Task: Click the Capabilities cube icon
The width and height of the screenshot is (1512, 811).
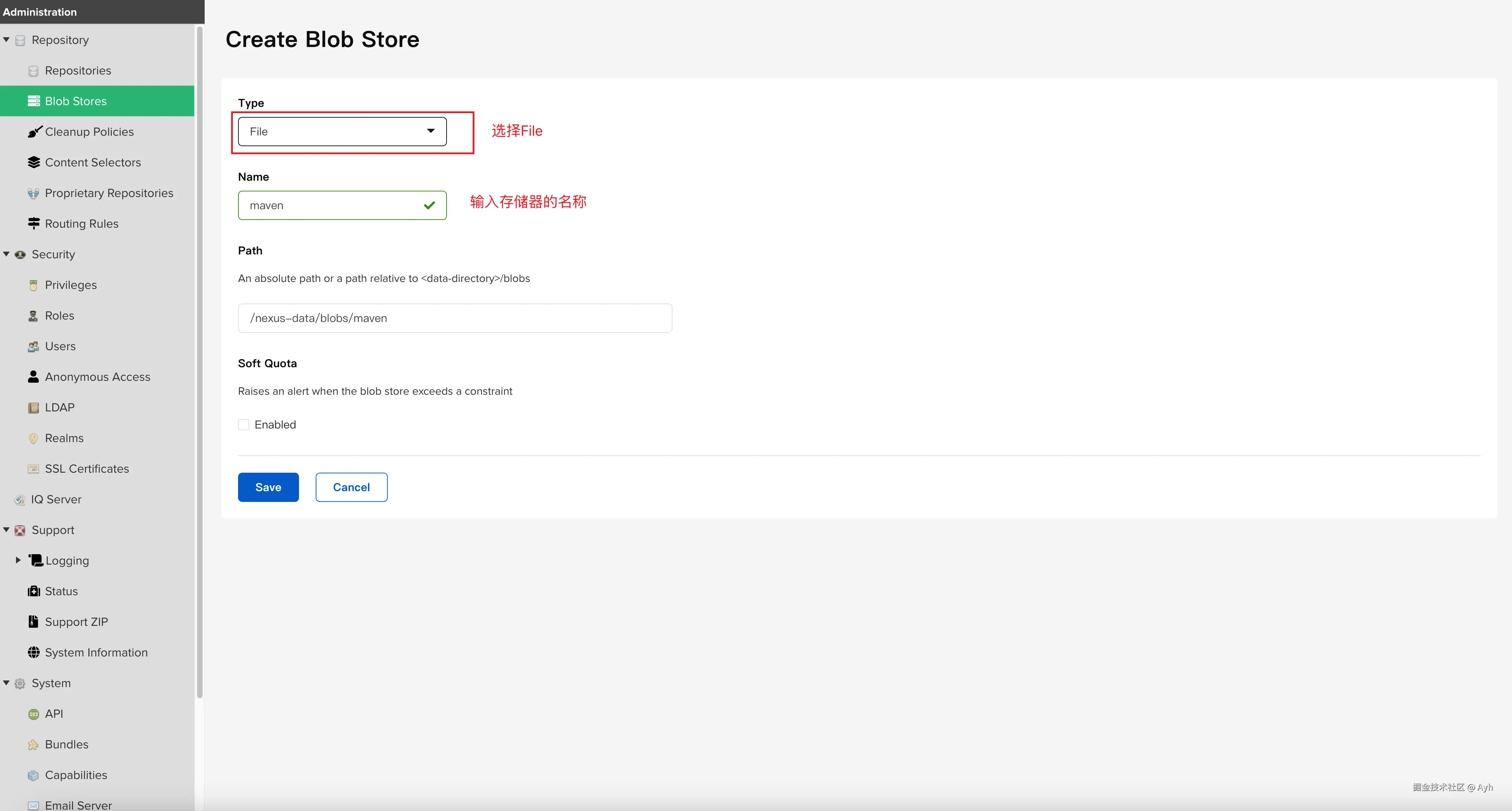Action: click(33, 775)
